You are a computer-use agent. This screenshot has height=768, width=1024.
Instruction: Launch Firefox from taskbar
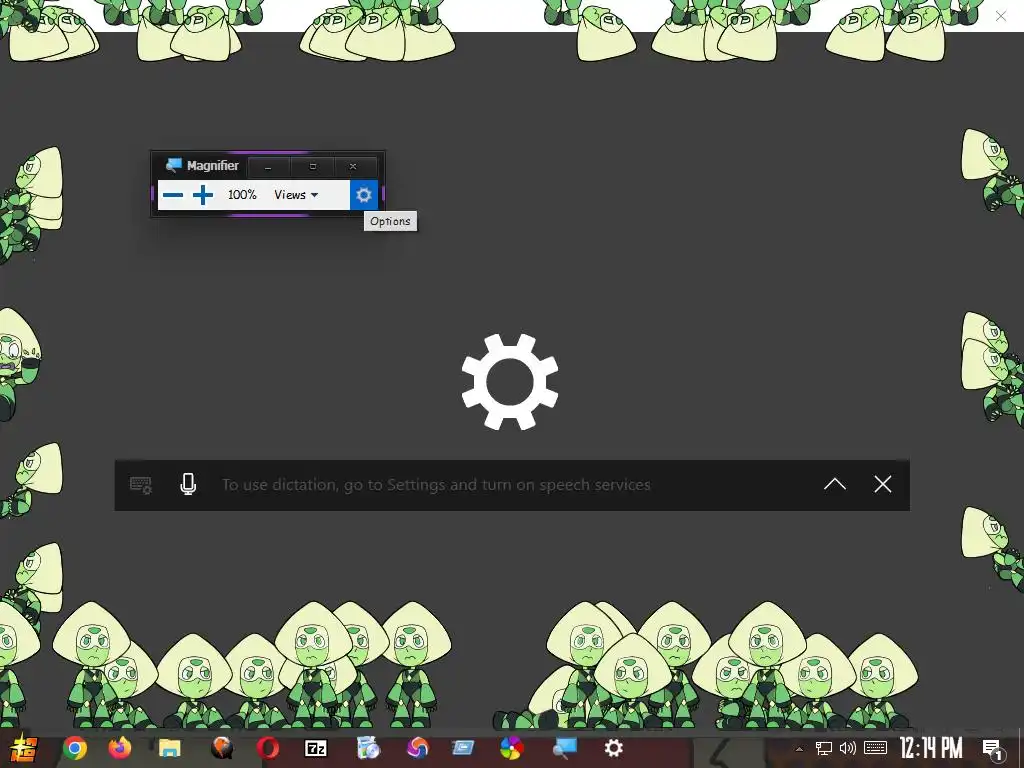[x=120, y=748]
